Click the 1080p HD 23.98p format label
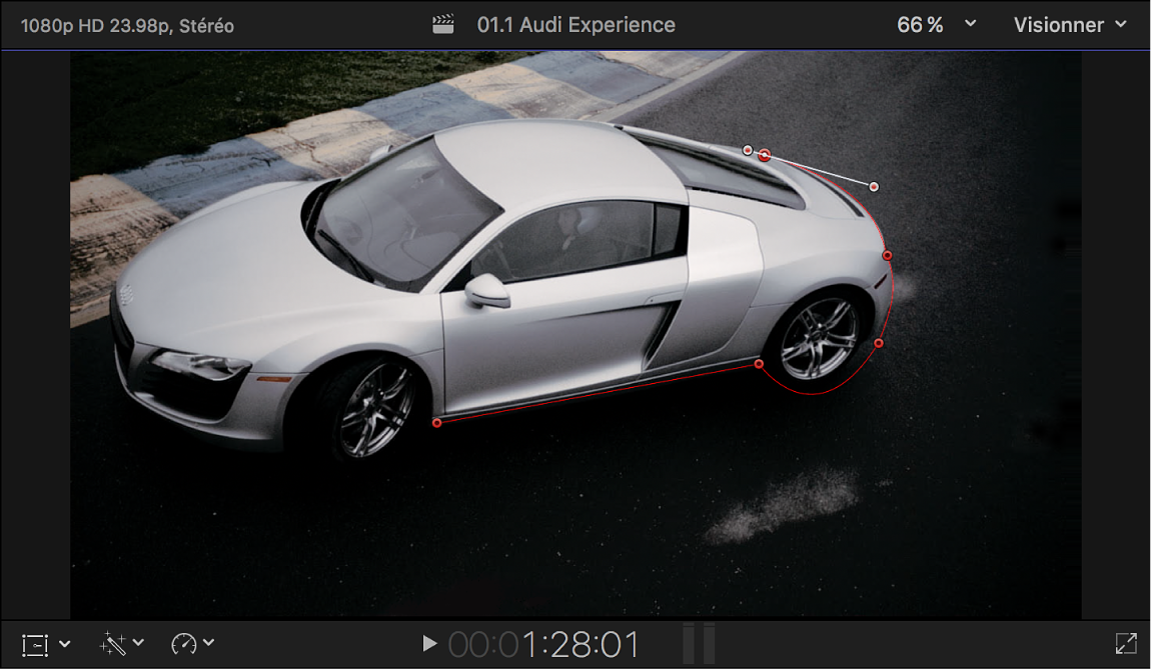Image resolution: width=1152 pixels, height=670 pixels. pos(127,26)
